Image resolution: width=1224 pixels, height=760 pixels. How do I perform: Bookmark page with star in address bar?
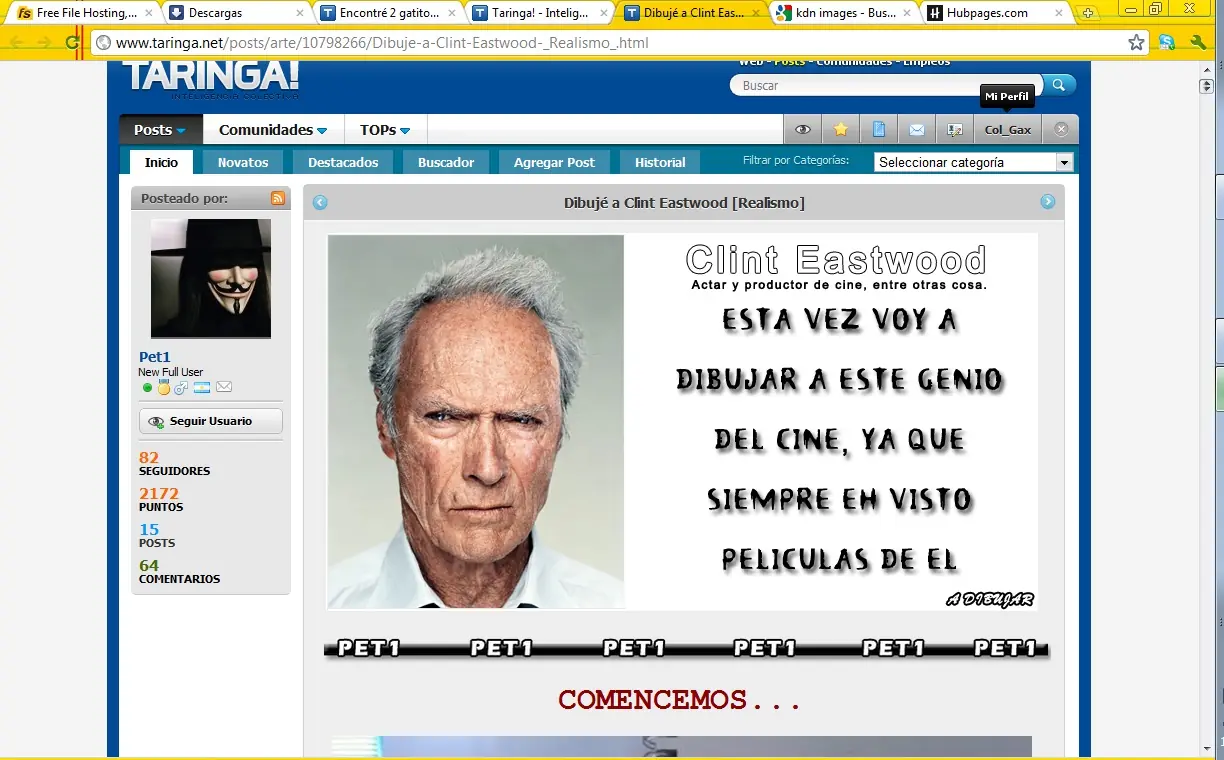point(1136,43)
